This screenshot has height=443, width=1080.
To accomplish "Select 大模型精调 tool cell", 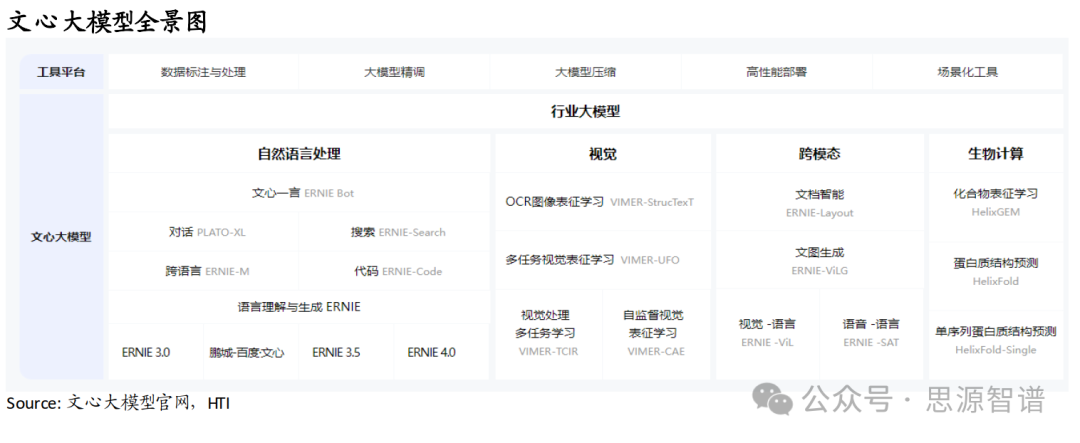I will point(394,72).
